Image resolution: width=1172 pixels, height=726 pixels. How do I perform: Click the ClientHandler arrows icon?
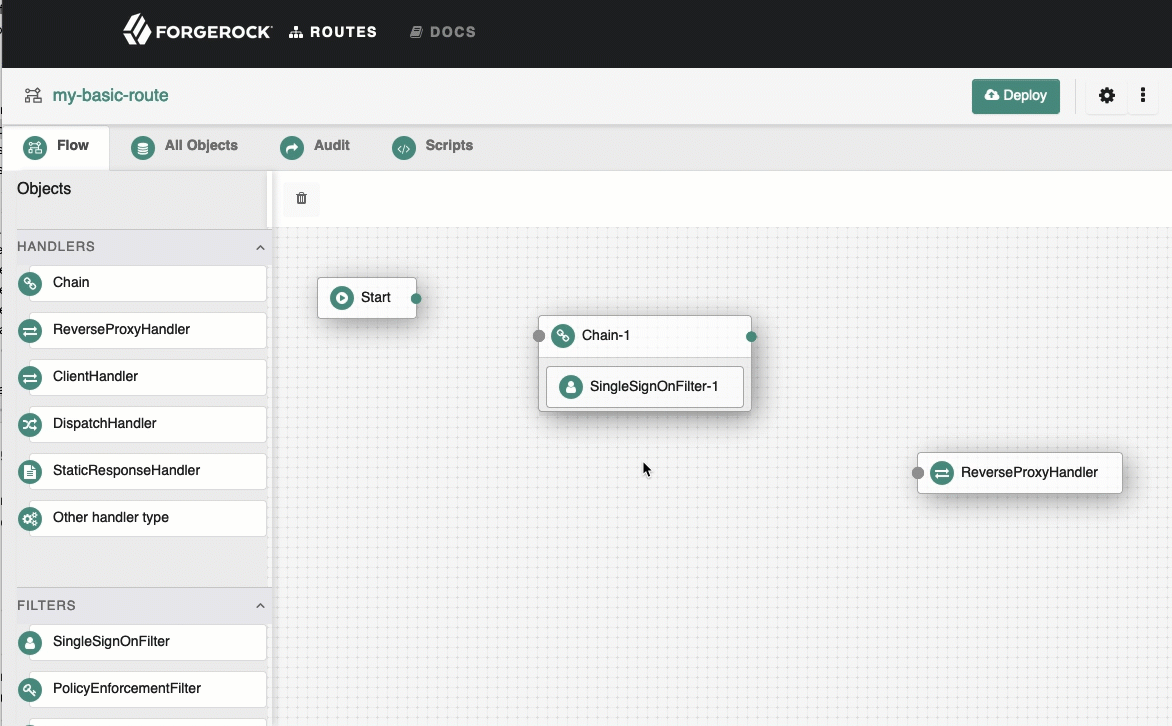pyautogui.click(x=30, y=378)
